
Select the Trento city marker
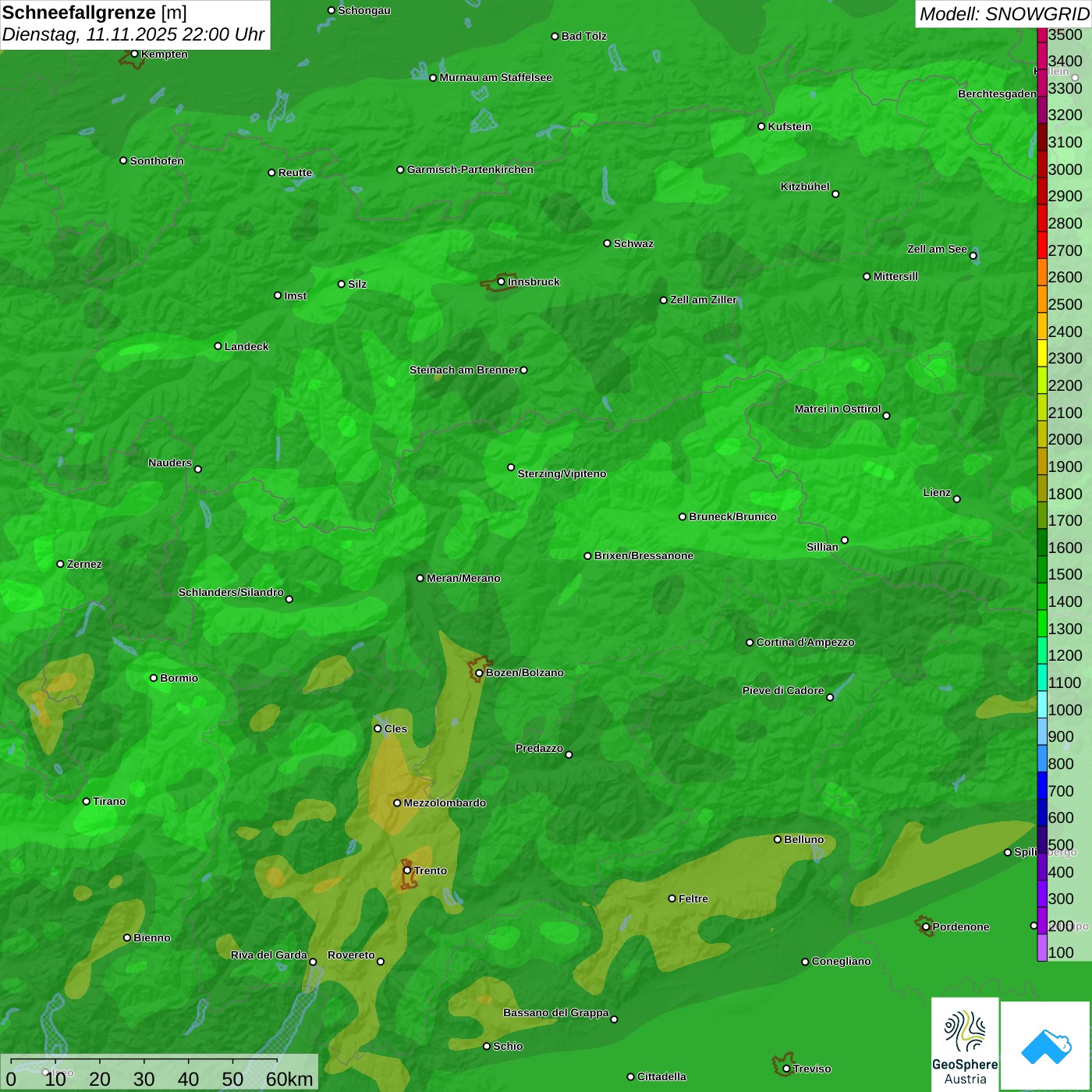tap(407, 870)
